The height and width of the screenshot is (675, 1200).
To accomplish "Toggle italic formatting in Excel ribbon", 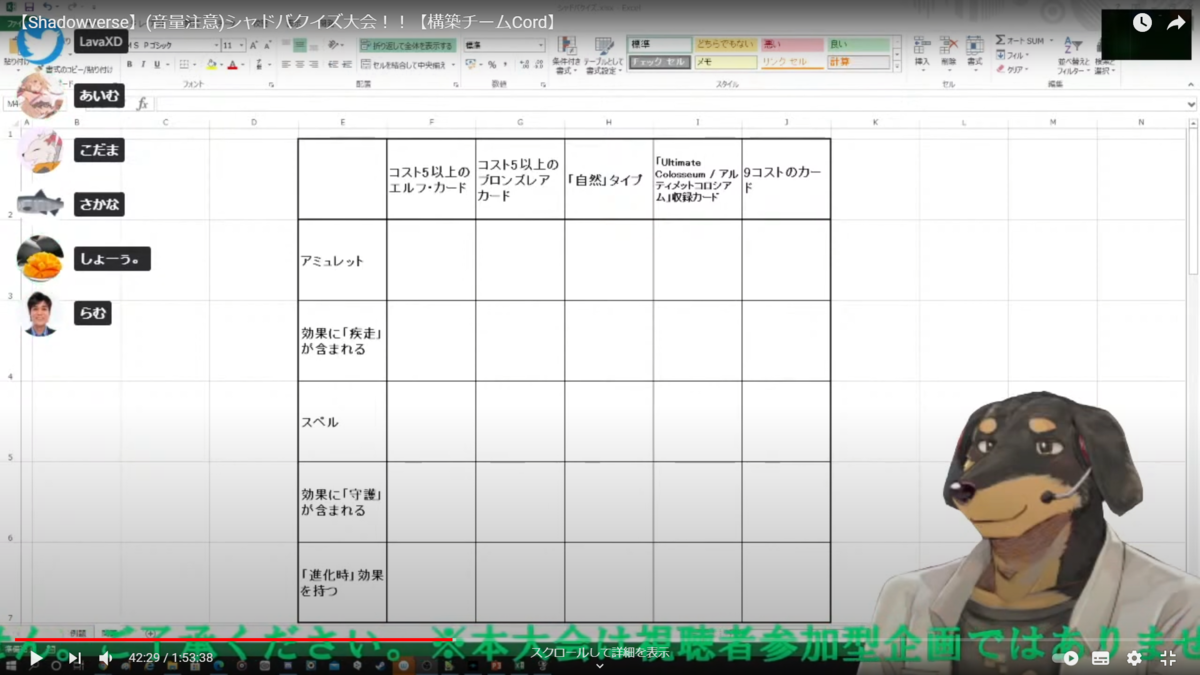I will point(143,65).
